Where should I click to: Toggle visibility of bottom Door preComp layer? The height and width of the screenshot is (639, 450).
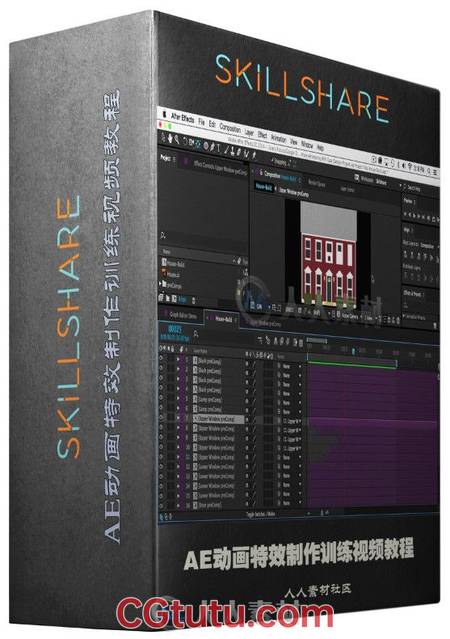(161, 505)
